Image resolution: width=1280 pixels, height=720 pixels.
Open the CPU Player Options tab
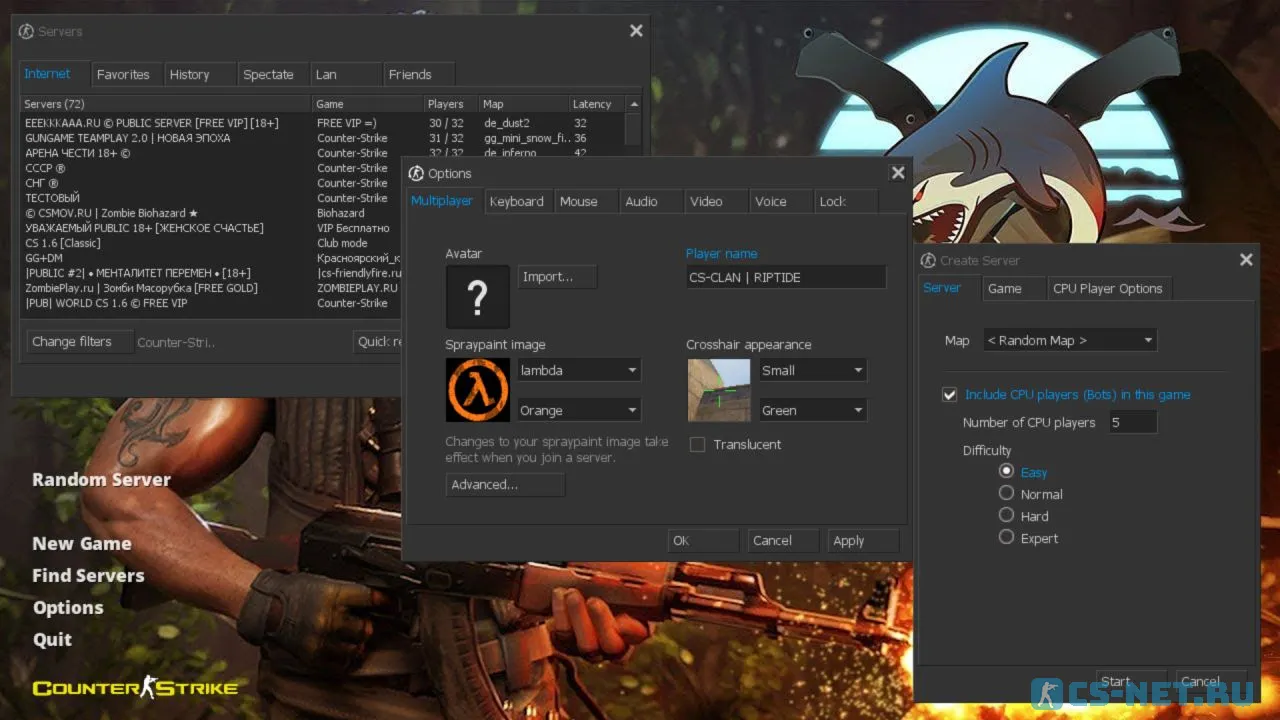pos(1107,289)
